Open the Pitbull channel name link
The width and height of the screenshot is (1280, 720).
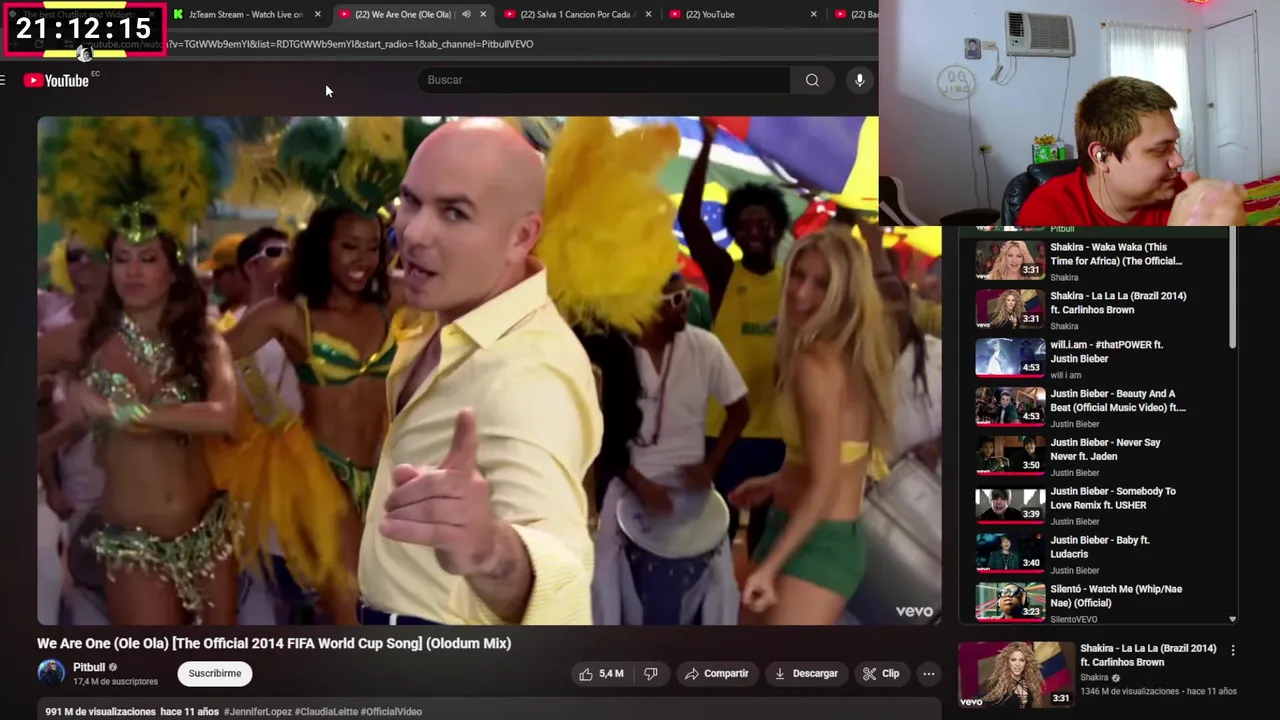89,667
